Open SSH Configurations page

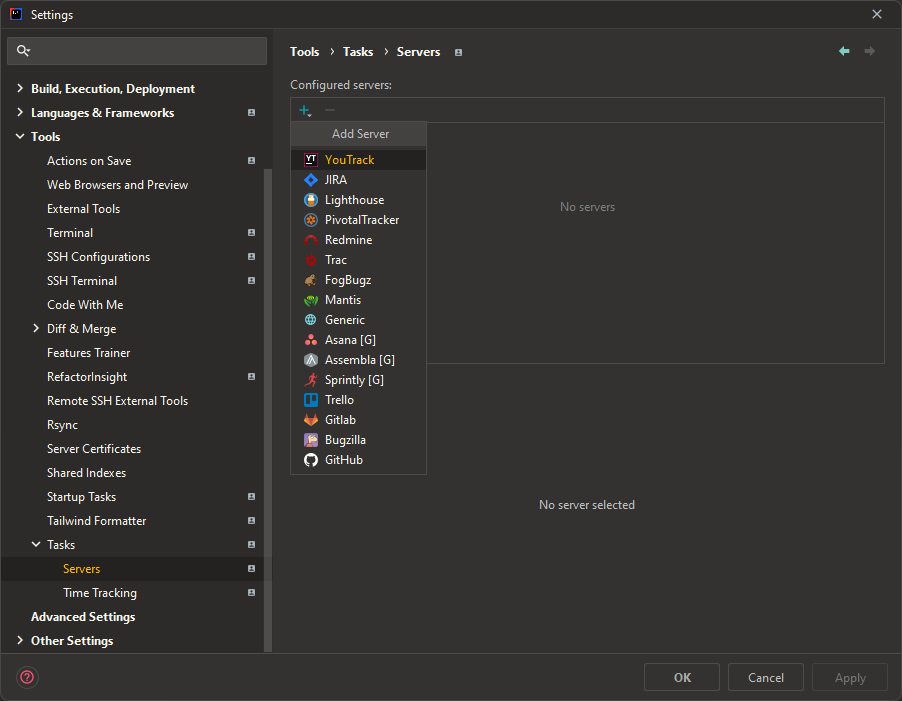pyautogui.click(x=98, y=257)
